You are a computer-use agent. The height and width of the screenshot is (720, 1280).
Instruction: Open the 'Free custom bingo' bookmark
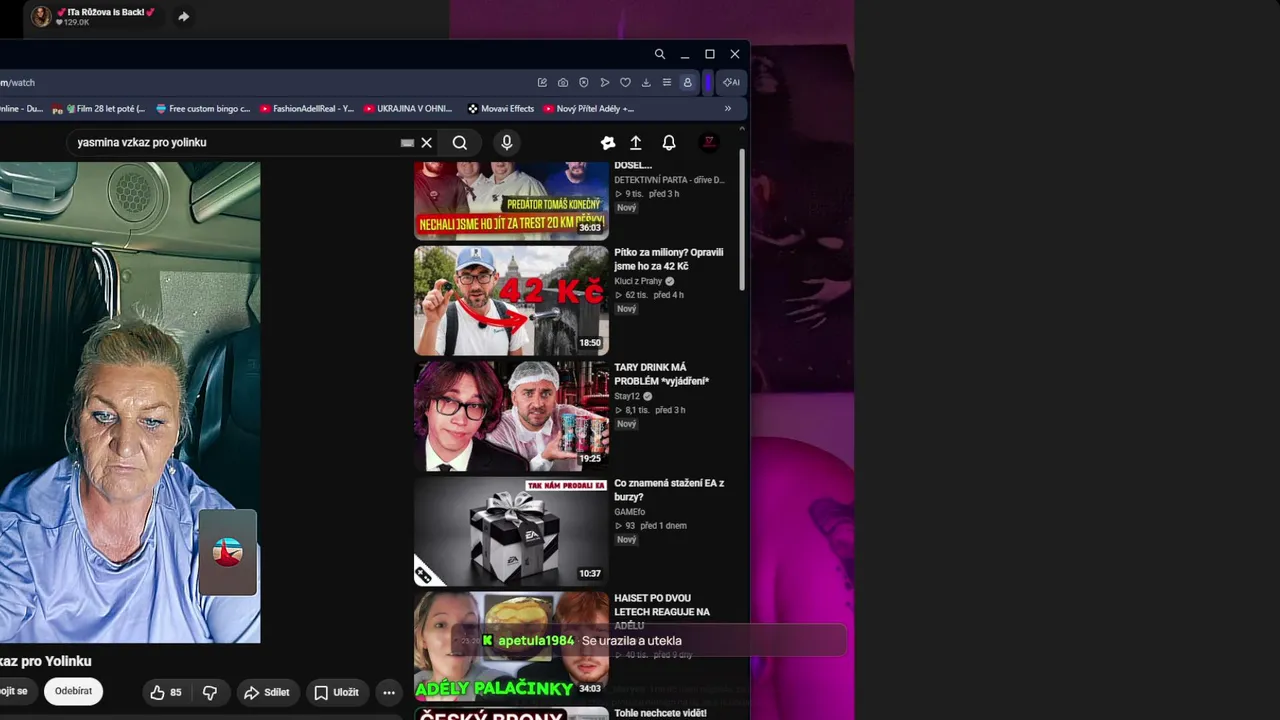pos(202,109)
